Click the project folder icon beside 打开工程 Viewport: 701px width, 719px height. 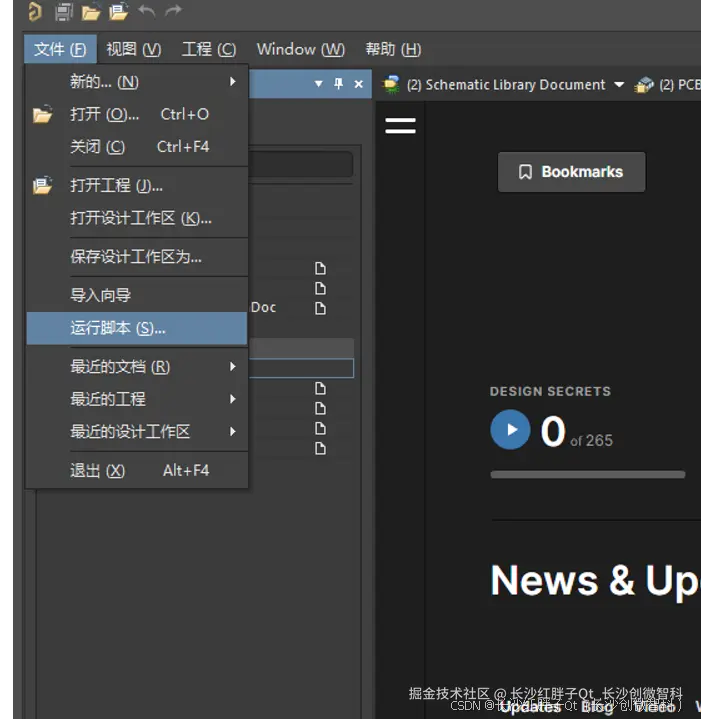tap(43, 186)
